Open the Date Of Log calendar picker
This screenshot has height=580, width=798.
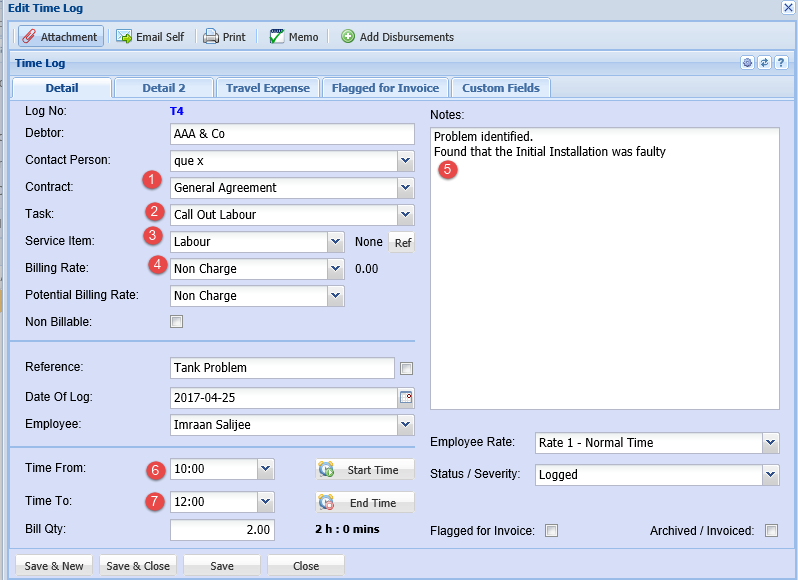[x=406, y=398]
